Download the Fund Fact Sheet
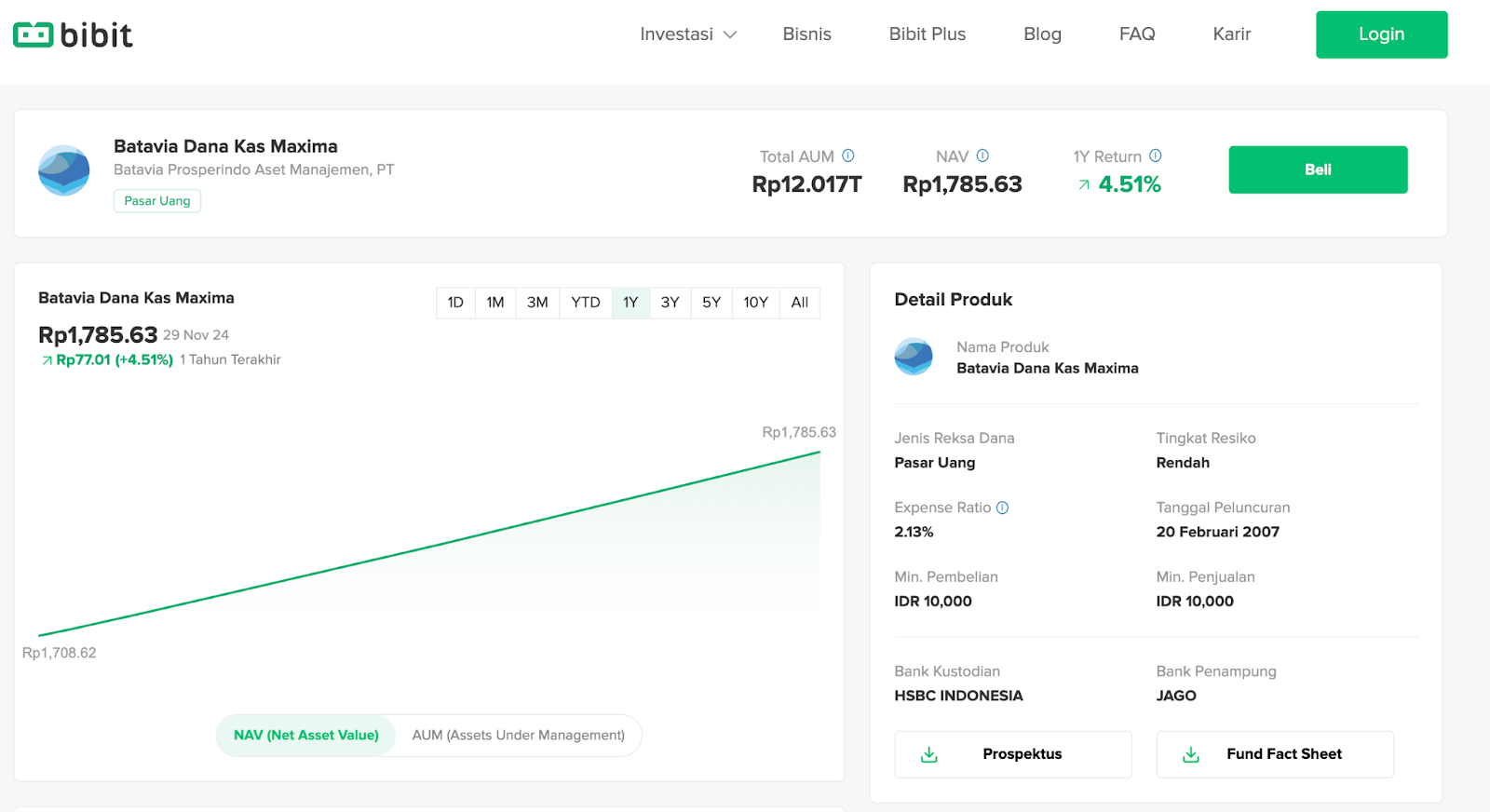 click(x=1275, y=754)
